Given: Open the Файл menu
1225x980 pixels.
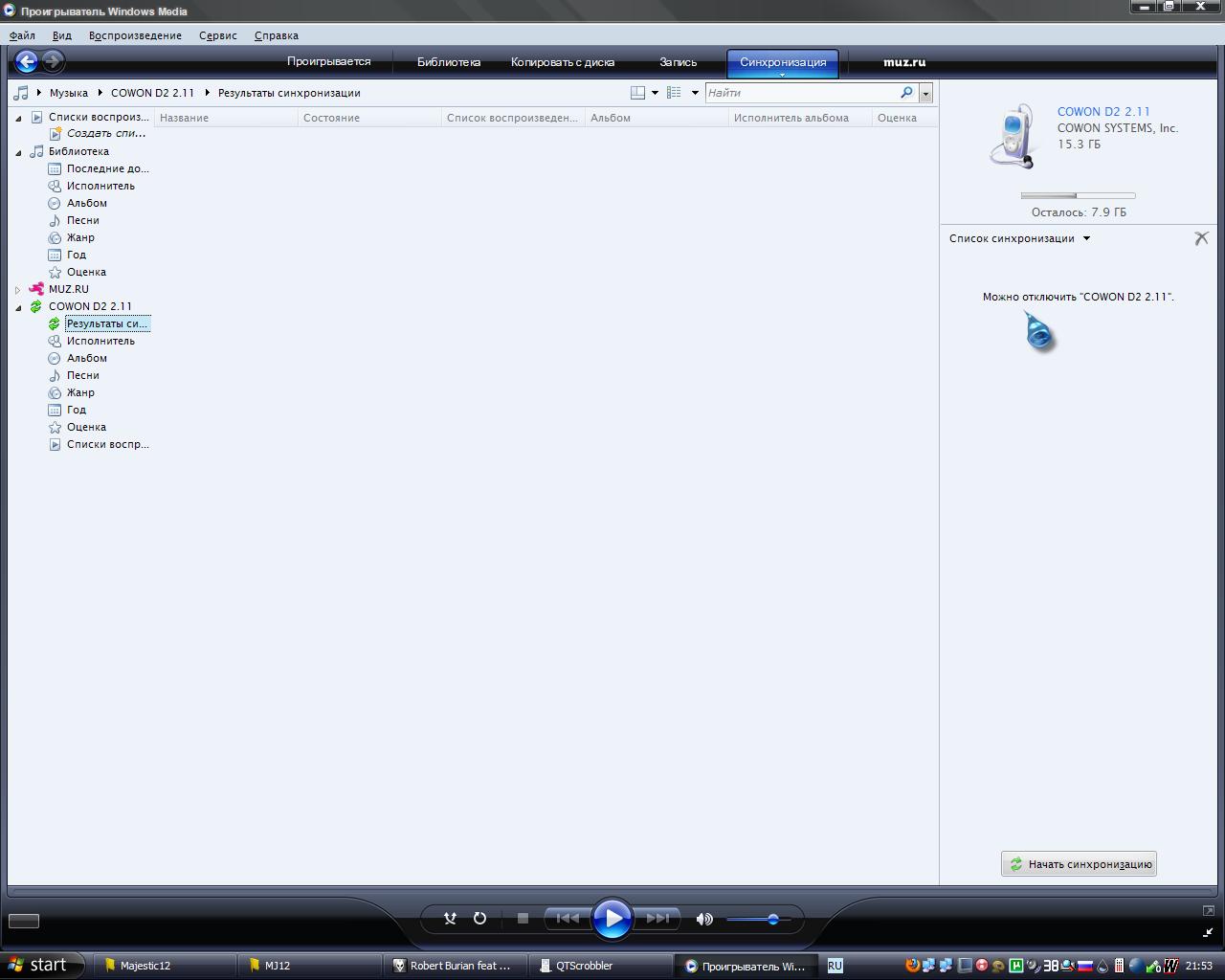Looking at the screenshot, I should 22,35.
